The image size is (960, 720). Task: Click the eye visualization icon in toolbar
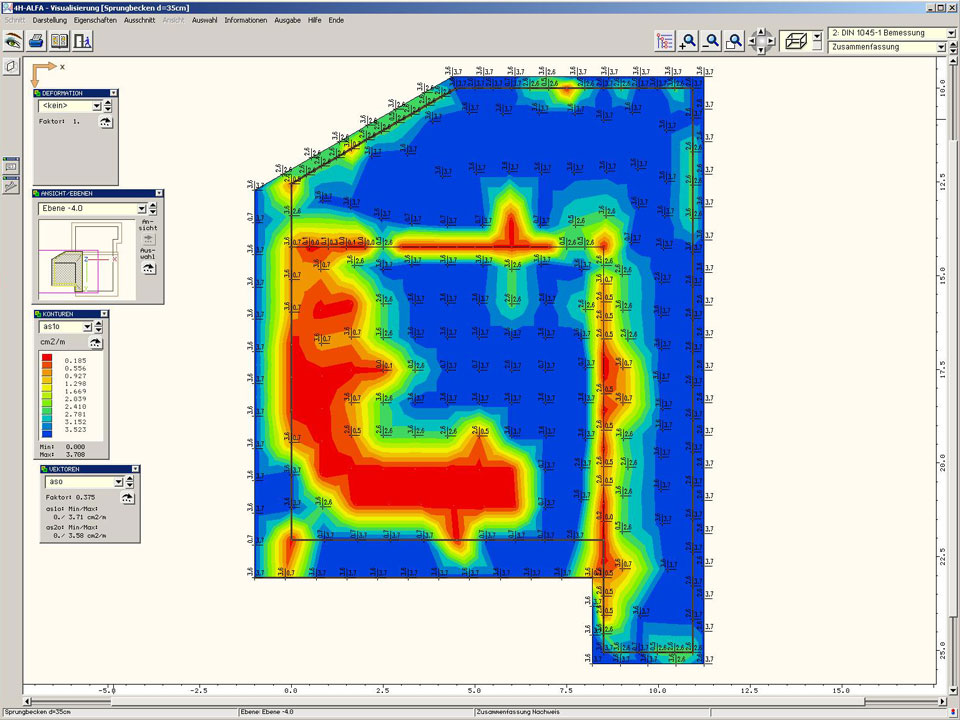click(13, 41)
